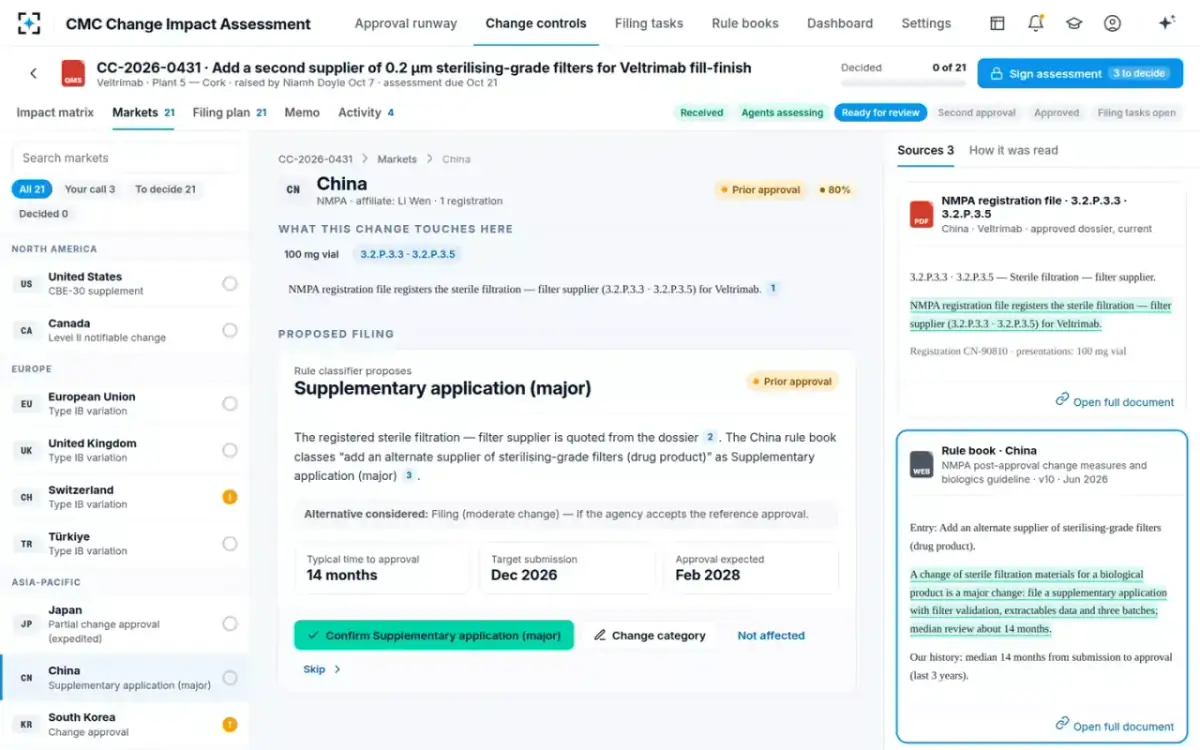Click the Decided 0 of 21 progress bar
Image resolution: width=1200 pixels, height=750 pixels.
coord(904,83)
